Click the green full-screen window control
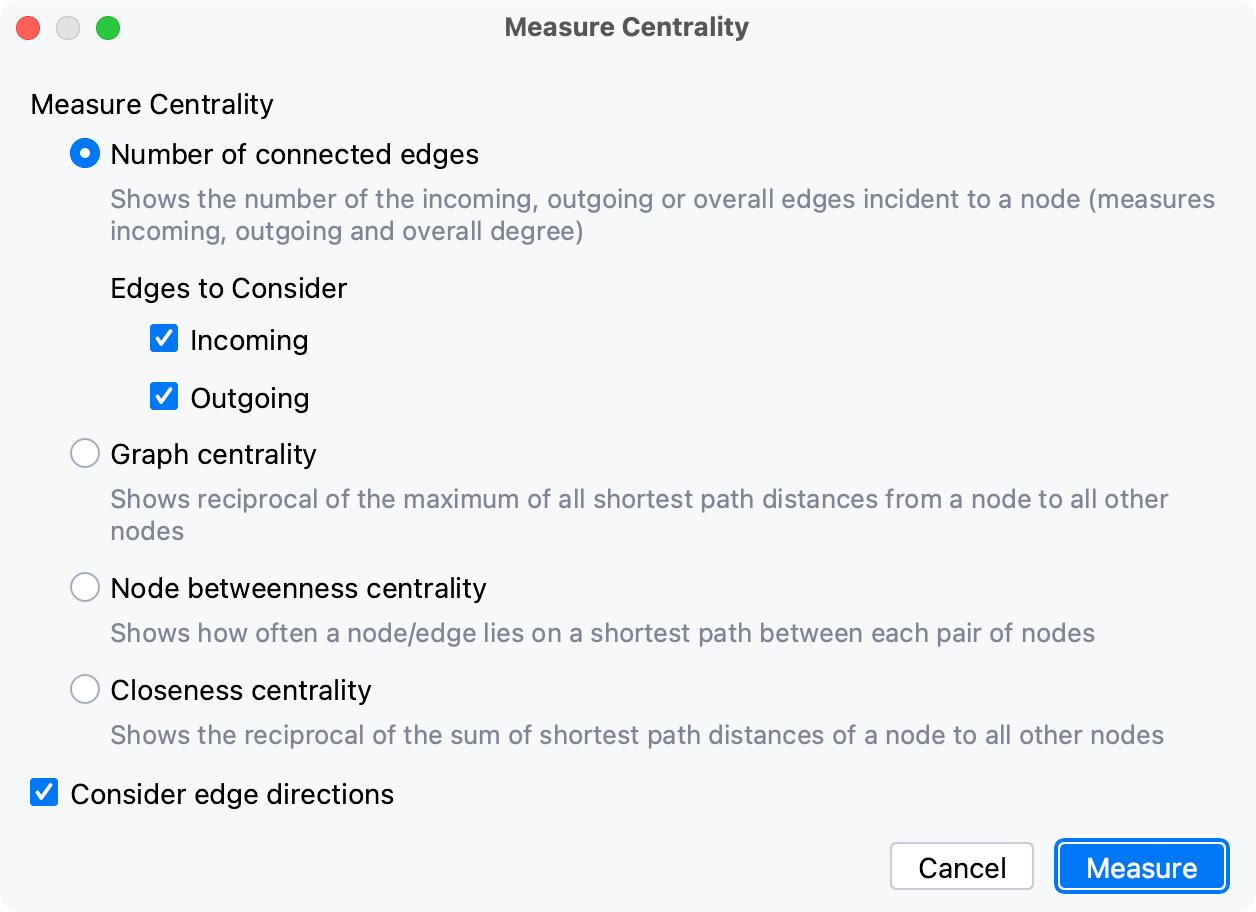Screen dimensions: 1256x912 [109, 28]
